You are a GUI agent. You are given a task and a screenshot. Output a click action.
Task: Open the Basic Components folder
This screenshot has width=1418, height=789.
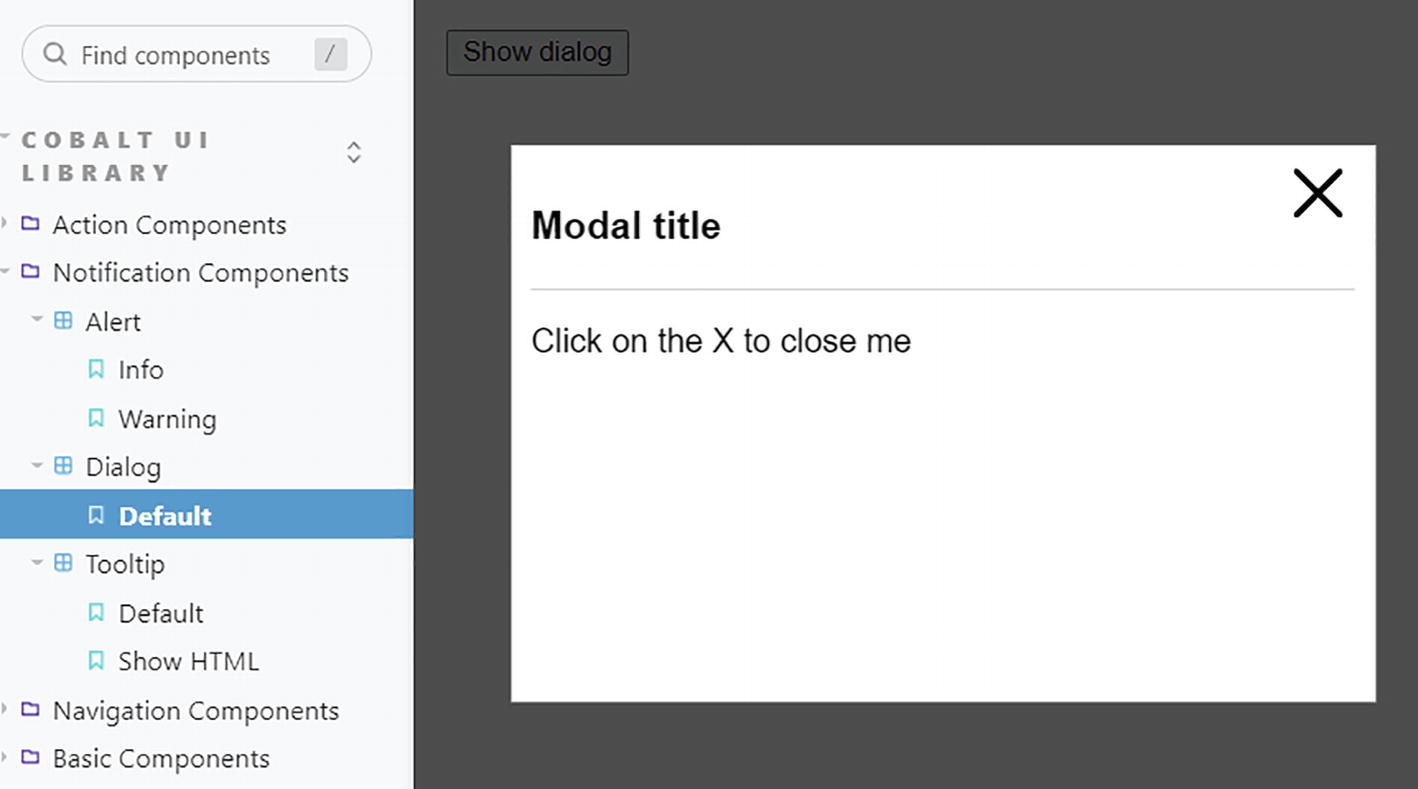pyautogui.click(x=160, y=758)
